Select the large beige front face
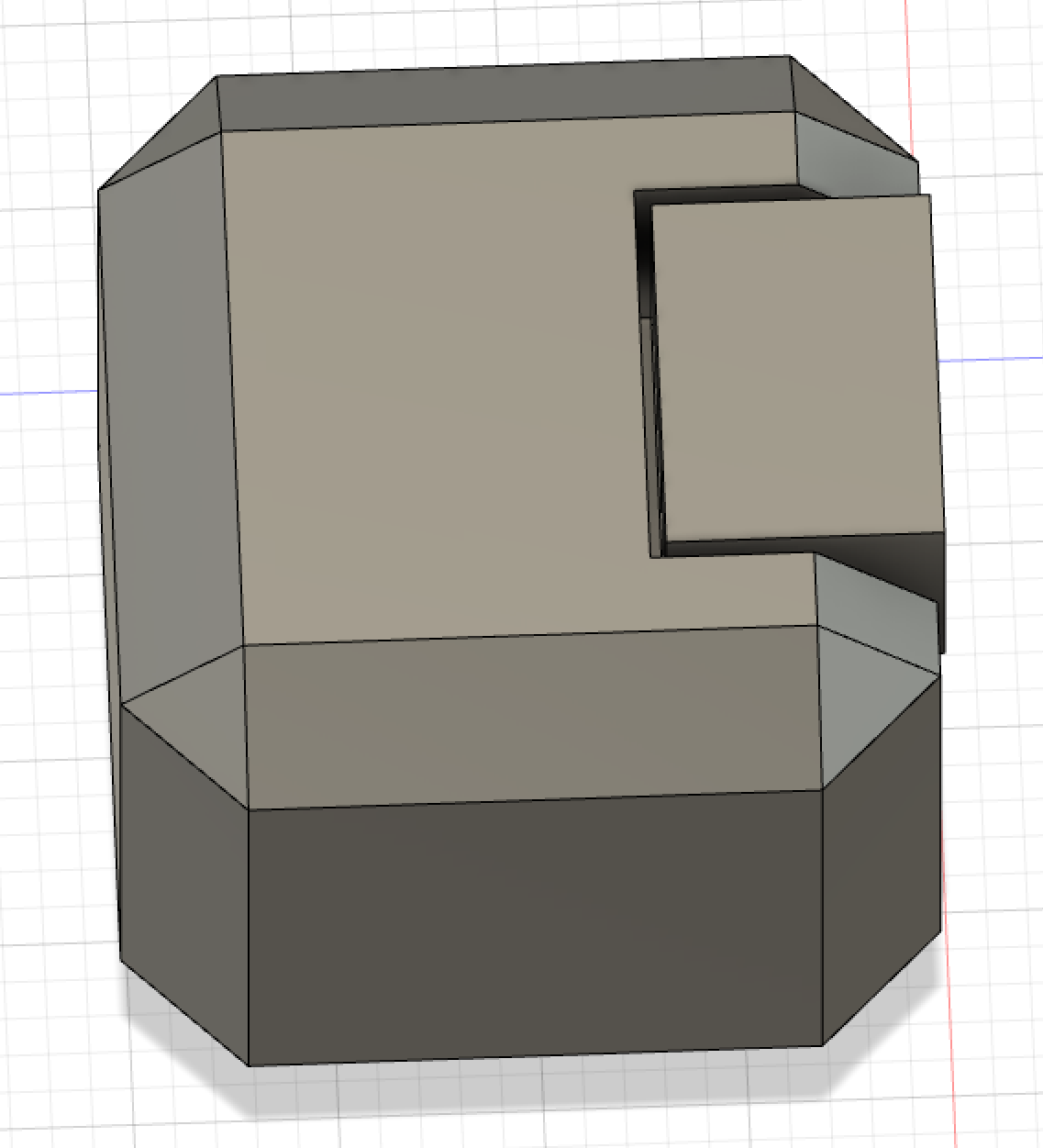Screen dimensions: 1043x1148 click(x=431, y=385)
